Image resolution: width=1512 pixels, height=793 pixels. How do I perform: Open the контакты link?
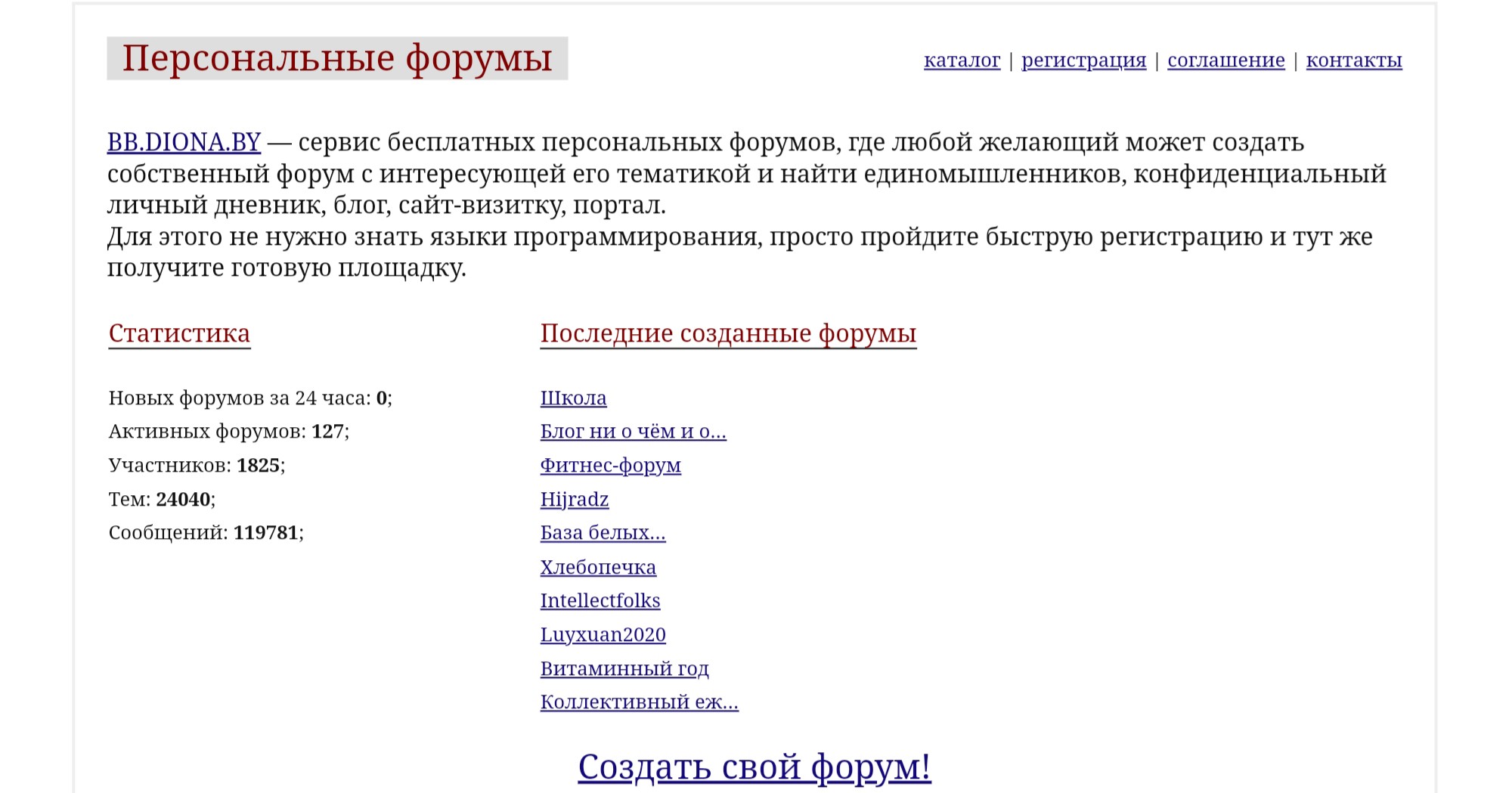[x=1354, y=60]
